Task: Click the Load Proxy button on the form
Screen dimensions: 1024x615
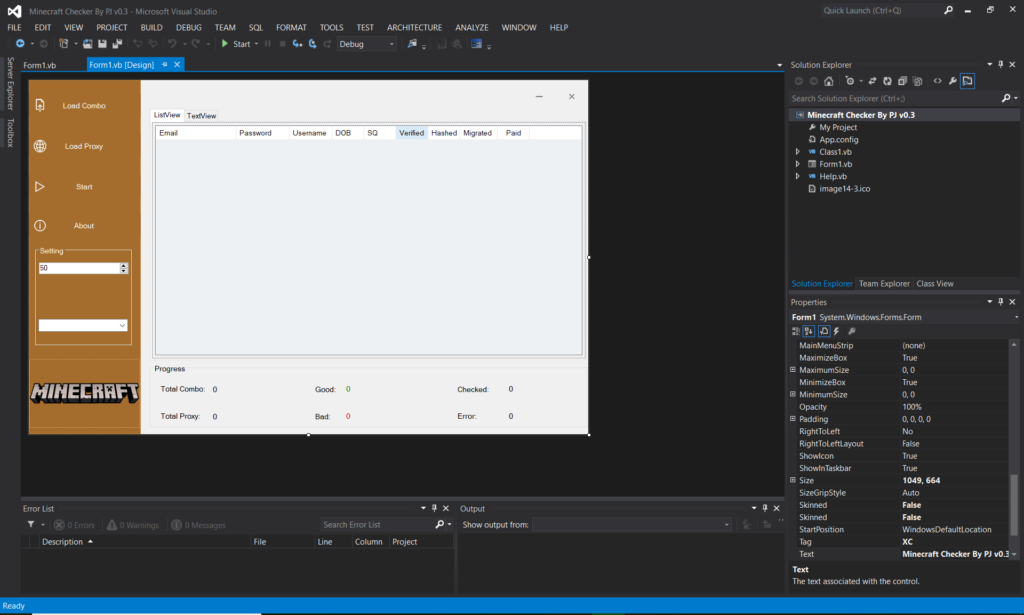Action: (84, 146)
